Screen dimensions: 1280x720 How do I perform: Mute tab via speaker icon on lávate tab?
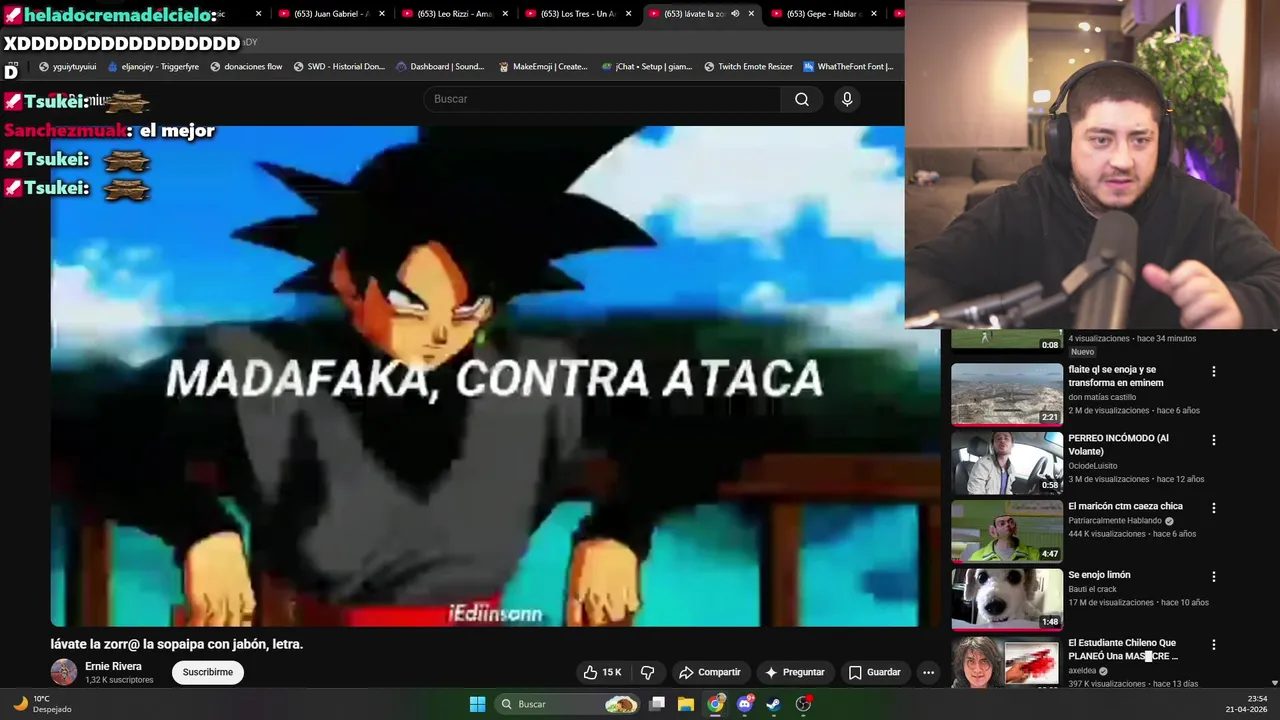click(735, 14)
